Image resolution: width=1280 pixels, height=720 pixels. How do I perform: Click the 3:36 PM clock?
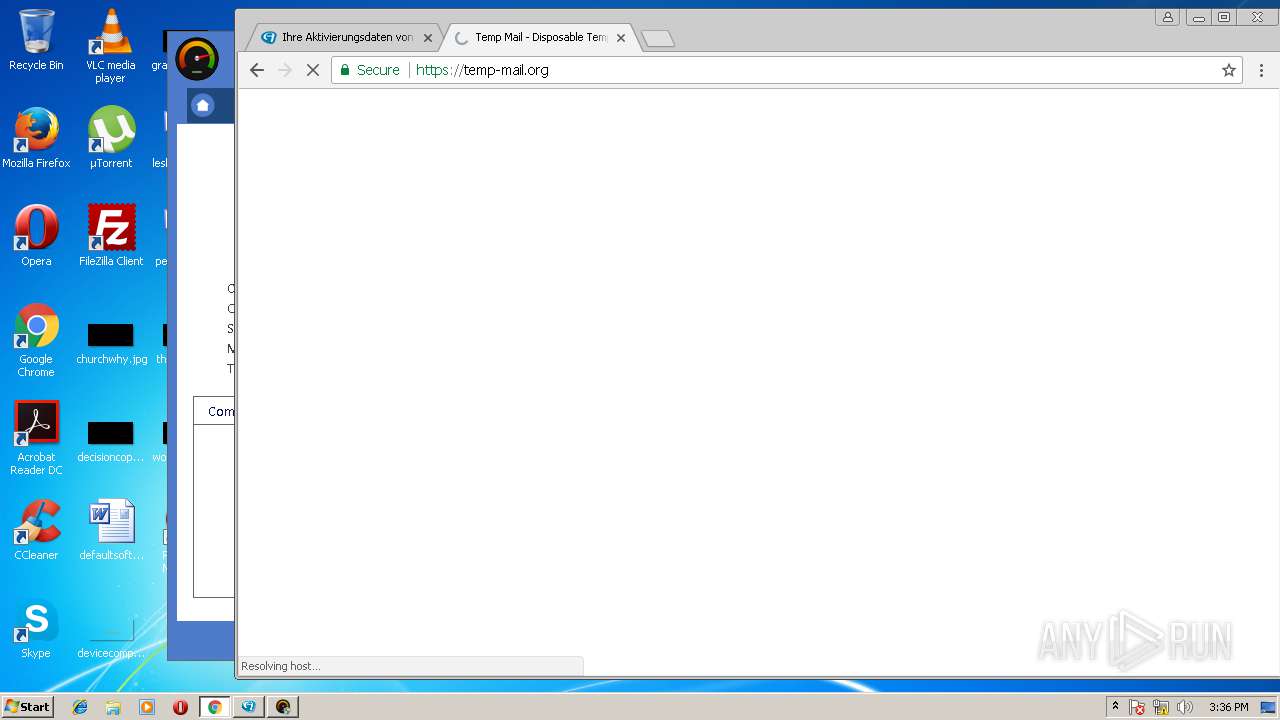(x=1228, y=707)
